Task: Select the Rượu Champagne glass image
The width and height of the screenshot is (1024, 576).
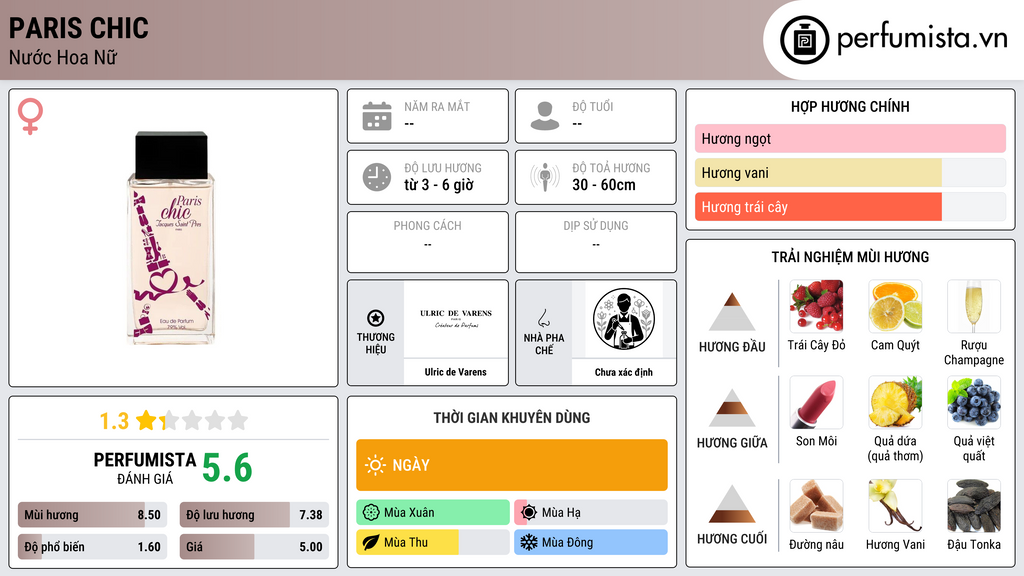Action: [x=974, y=306]
